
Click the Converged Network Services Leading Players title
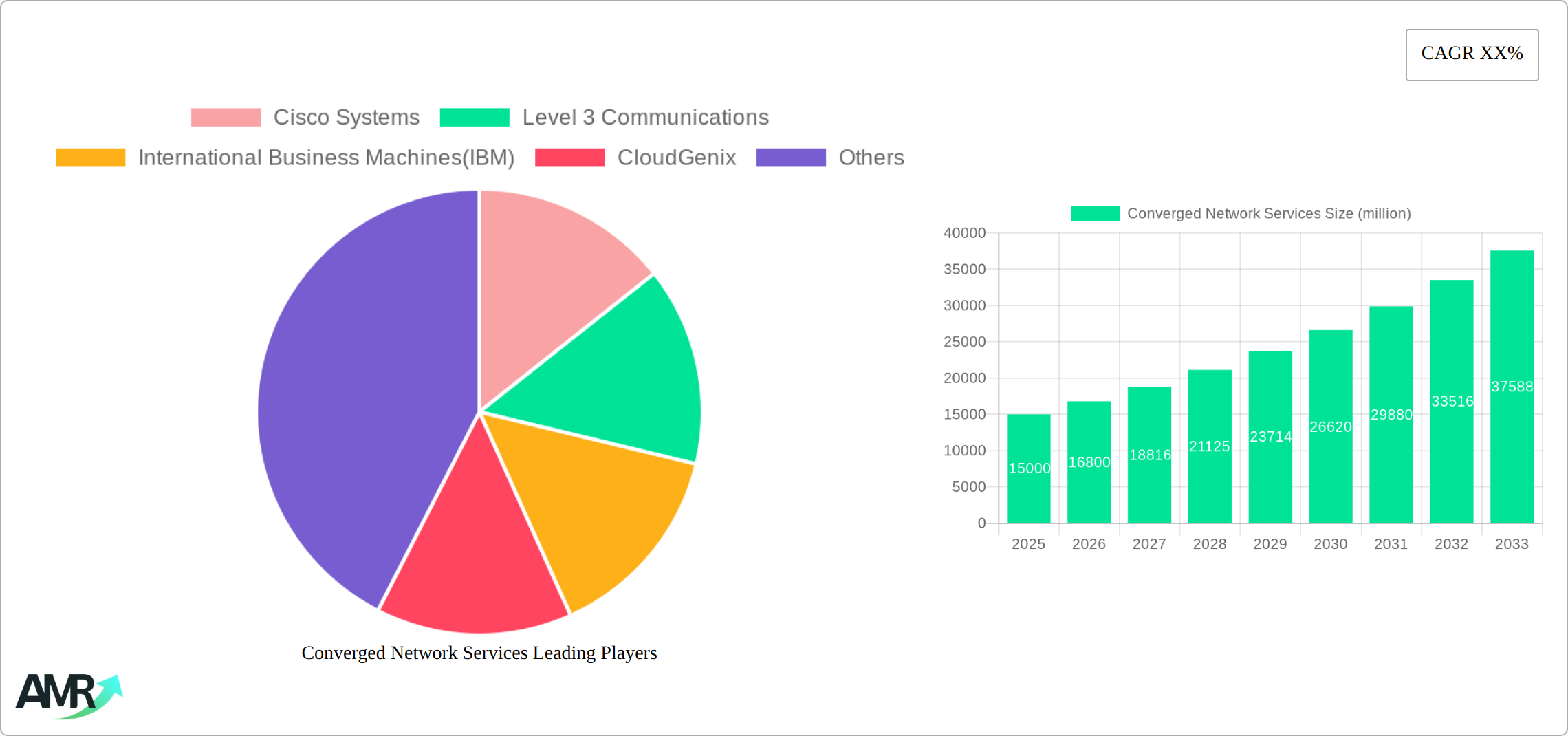pyautogui.click(x=479, y=653)
